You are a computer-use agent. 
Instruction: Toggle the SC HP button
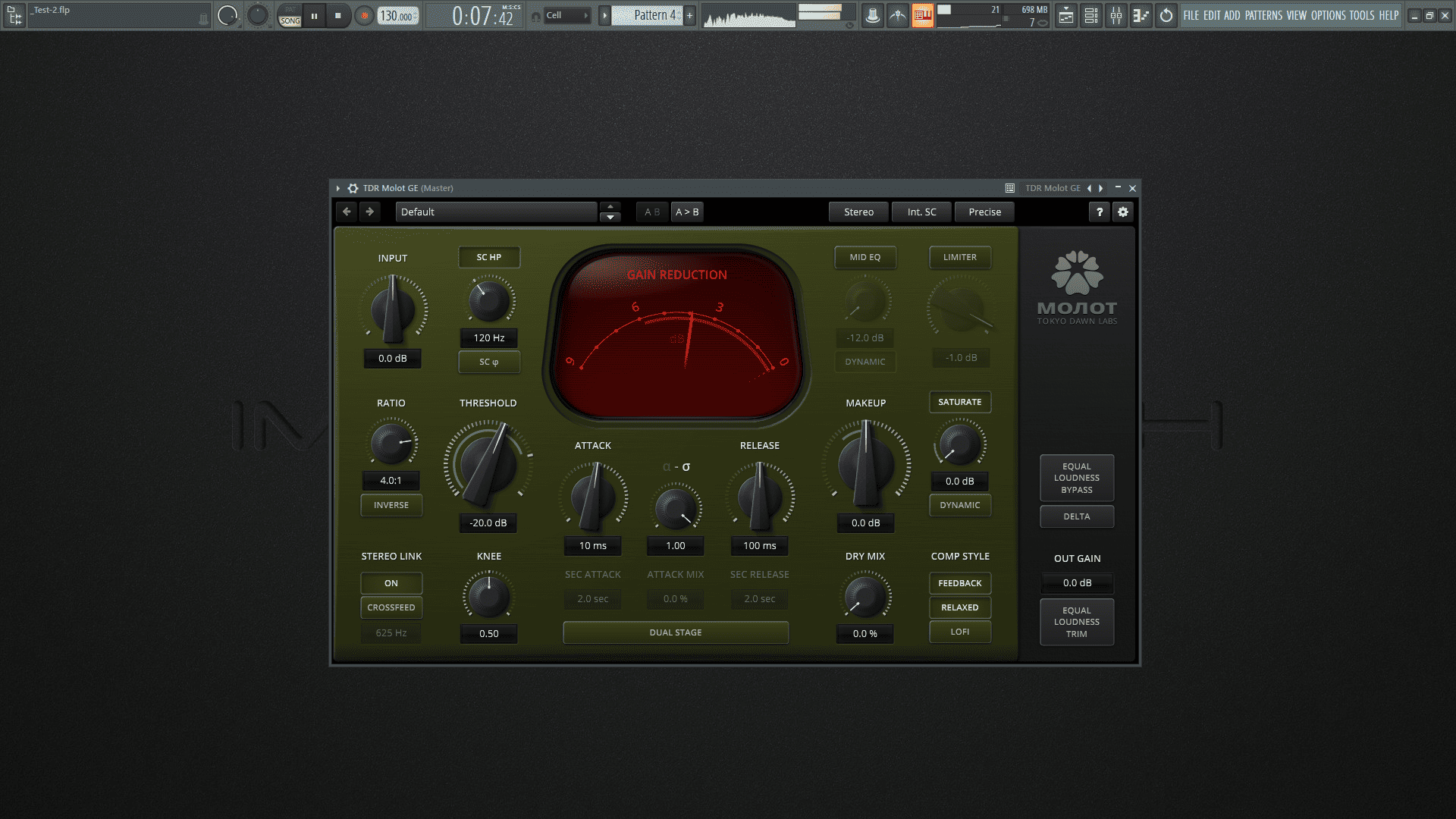point(489,257)
